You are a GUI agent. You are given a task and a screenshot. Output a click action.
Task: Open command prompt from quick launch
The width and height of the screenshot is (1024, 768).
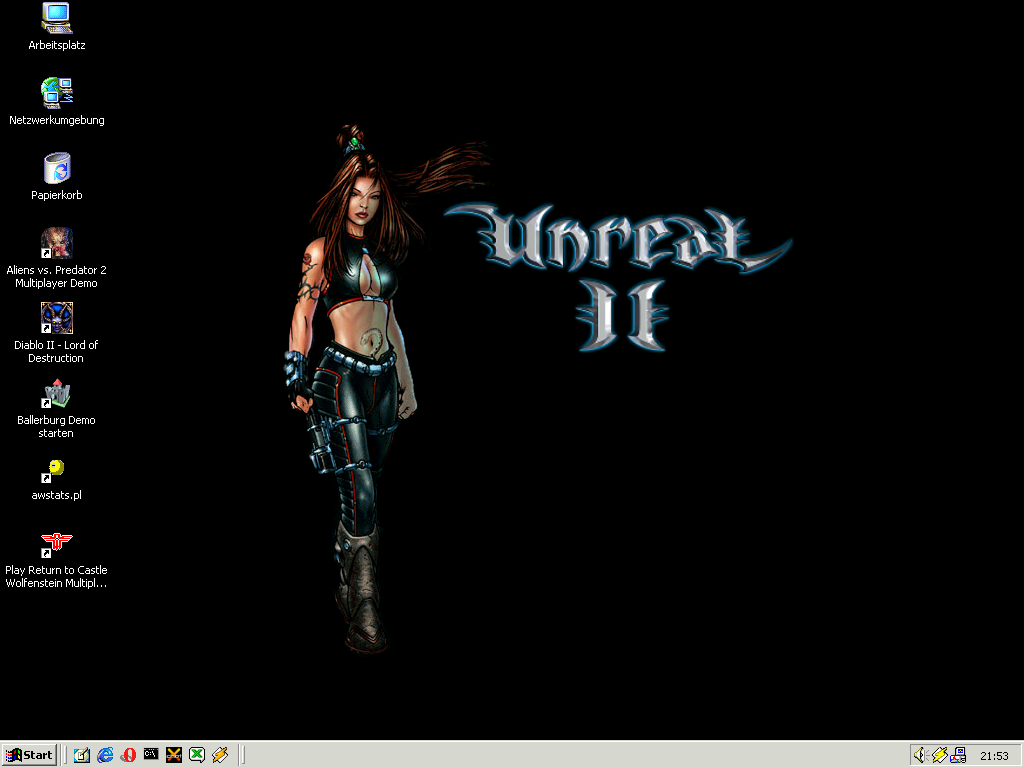[x=151, y=754]
